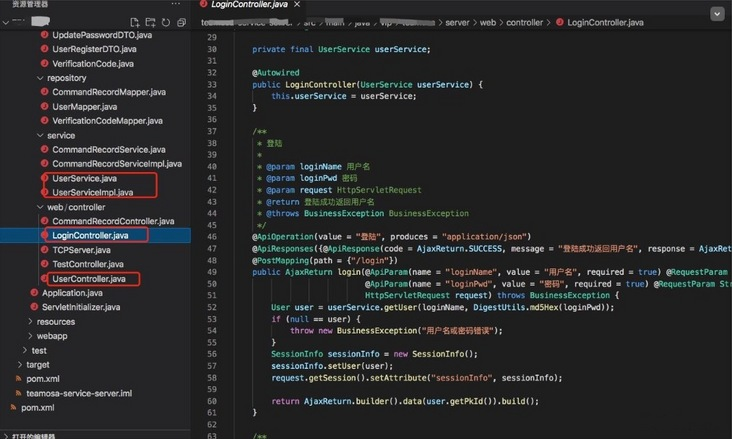
Task: Click the down-arrow button at top right
Action: [717, 14]
